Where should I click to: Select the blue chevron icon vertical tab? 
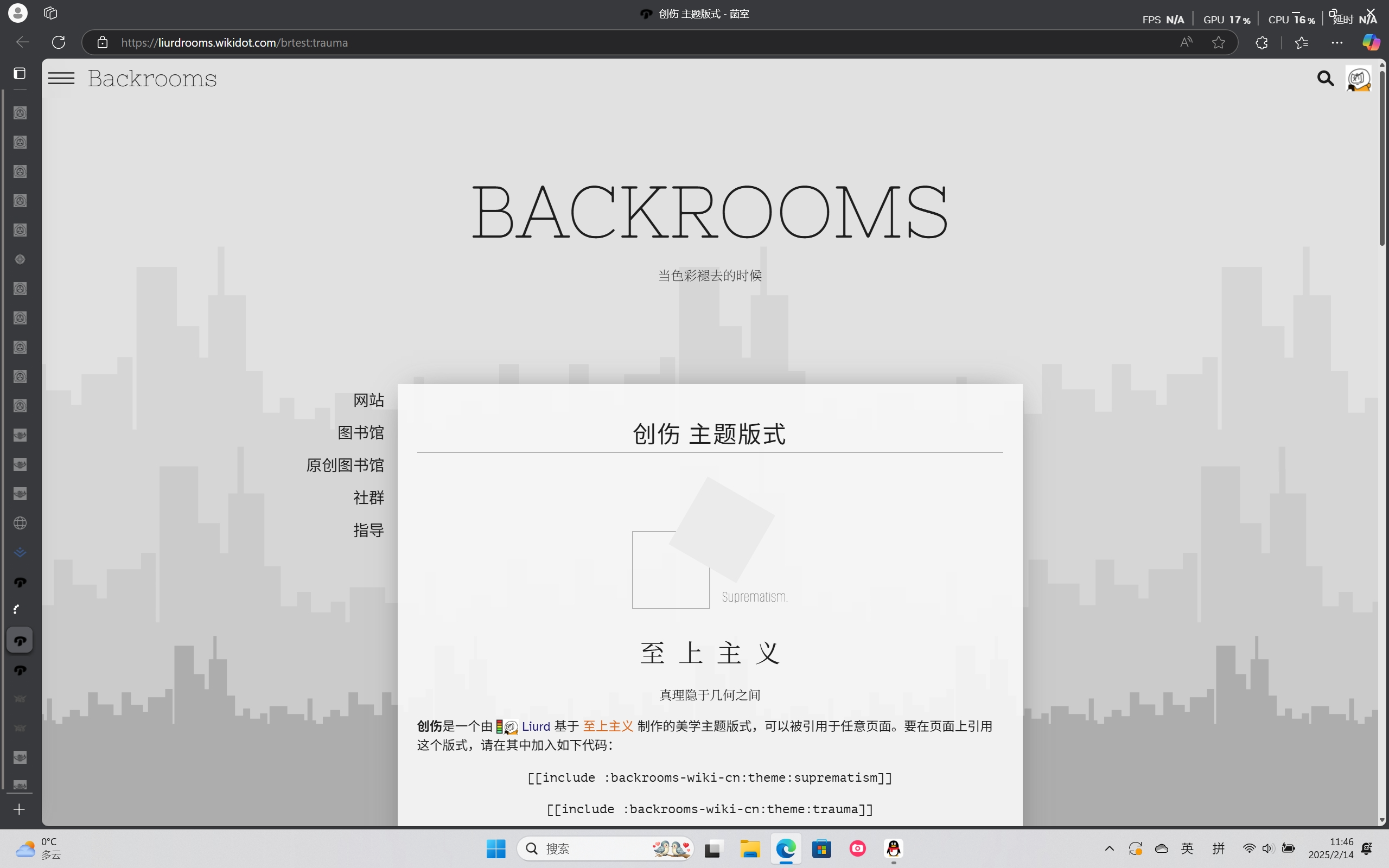tap(20, 552)
